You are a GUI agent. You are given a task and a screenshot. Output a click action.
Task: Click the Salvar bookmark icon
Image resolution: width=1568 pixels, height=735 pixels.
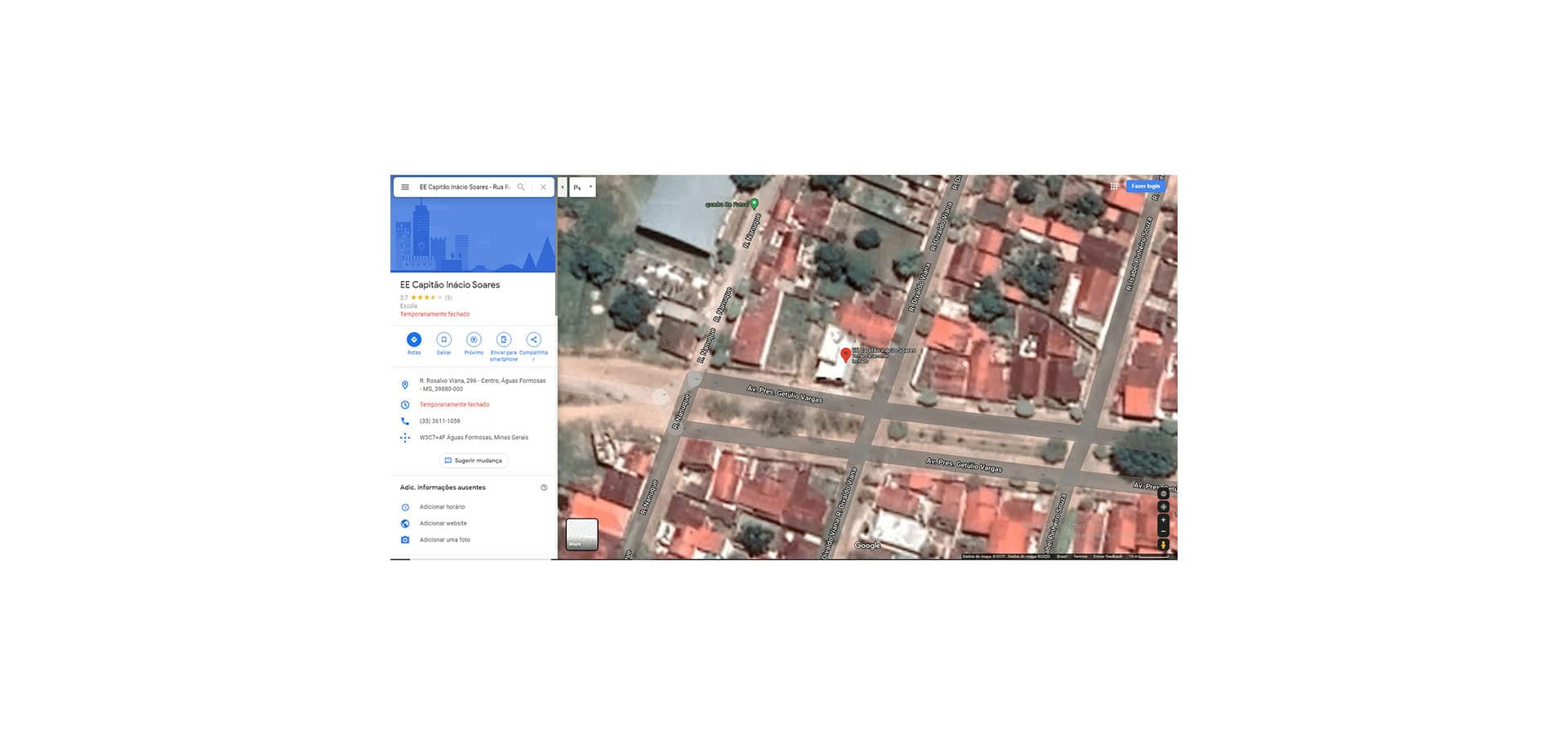(x=443, y=340)
